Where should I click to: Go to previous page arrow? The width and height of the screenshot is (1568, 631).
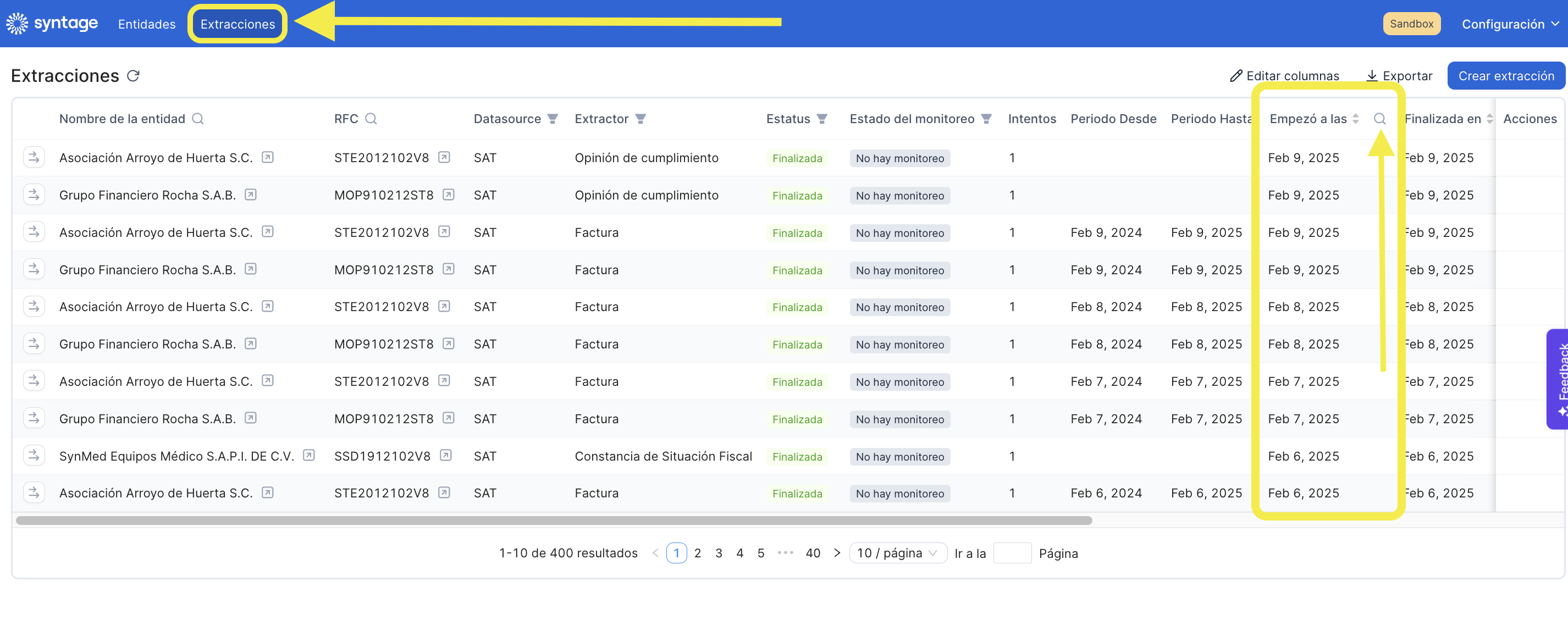[x=655, y=553]
